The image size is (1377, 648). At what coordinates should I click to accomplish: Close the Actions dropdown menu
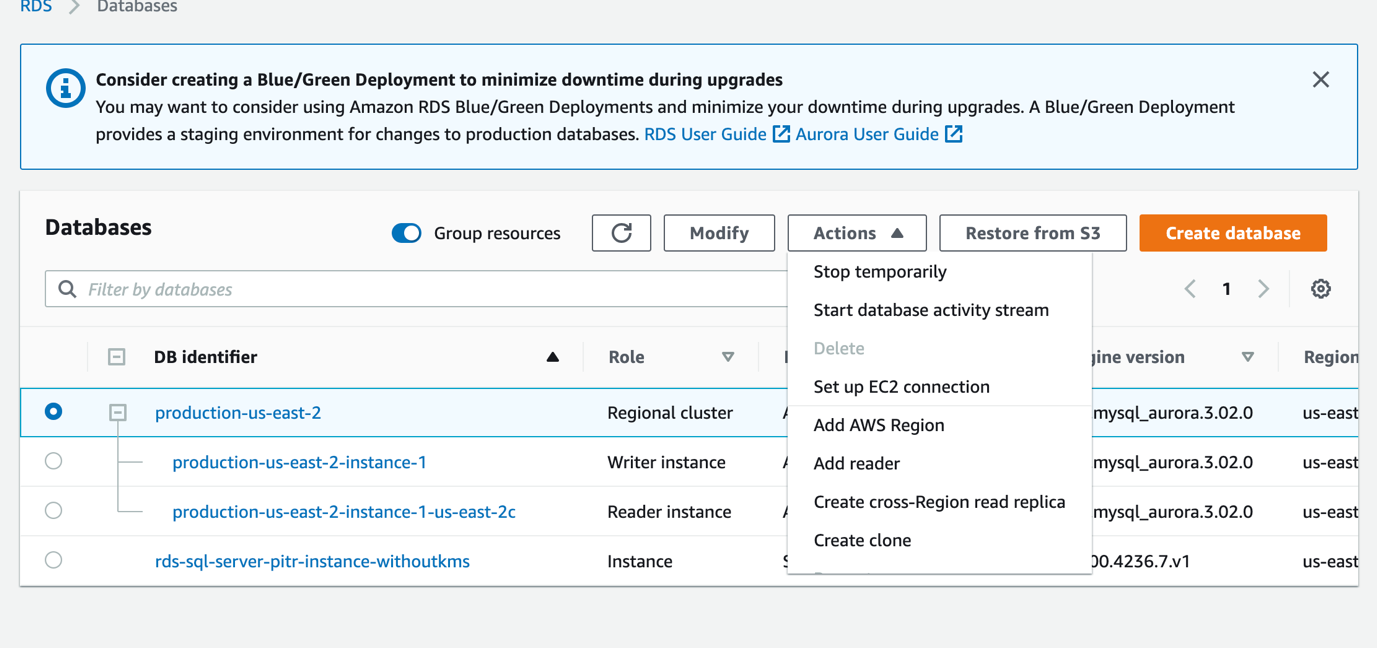pos(856,233)
